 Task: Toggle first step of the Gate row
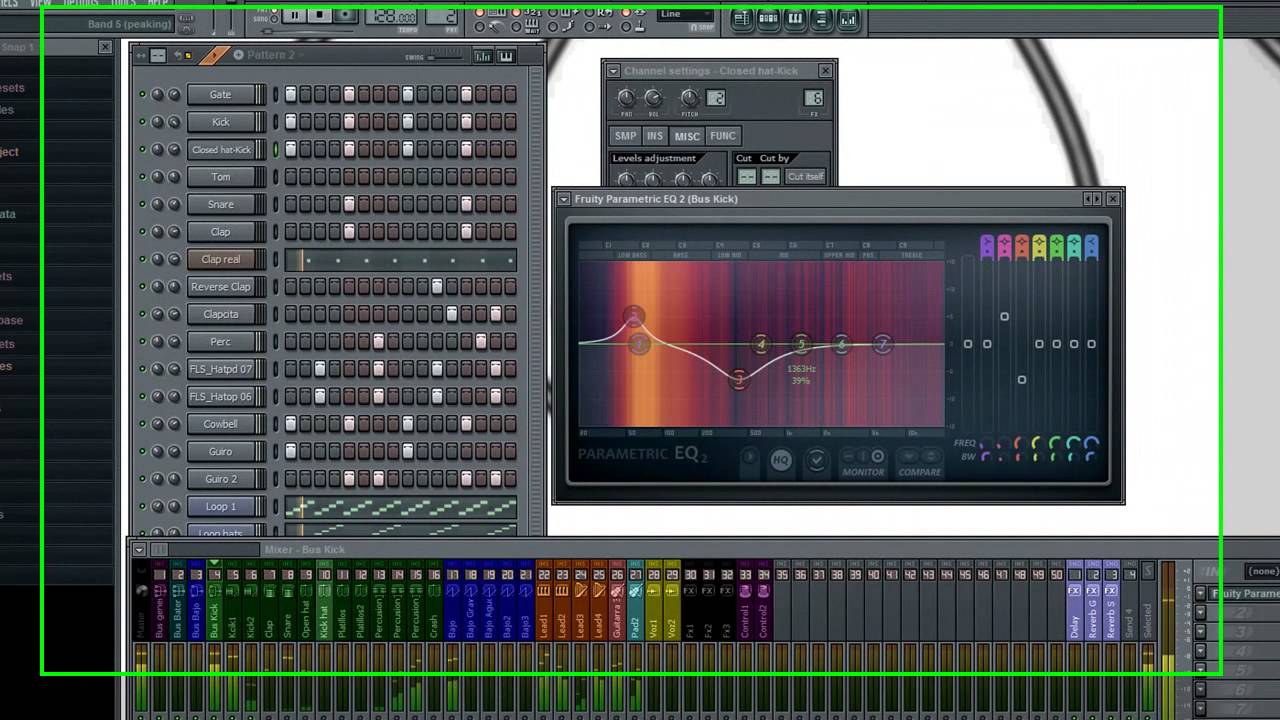pyautogui.click(x=291, y=94)
